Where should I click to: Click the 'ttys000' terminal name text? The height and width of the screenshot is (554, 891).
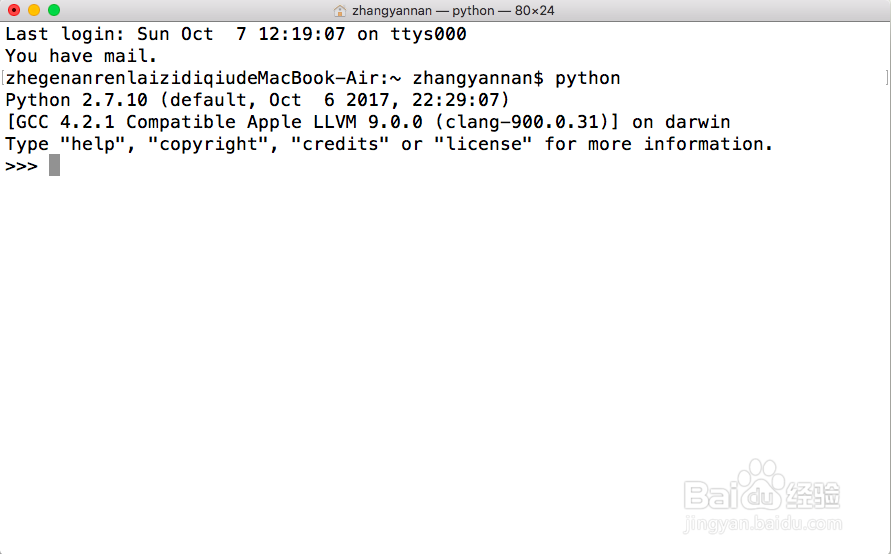(x=428, y=34)
